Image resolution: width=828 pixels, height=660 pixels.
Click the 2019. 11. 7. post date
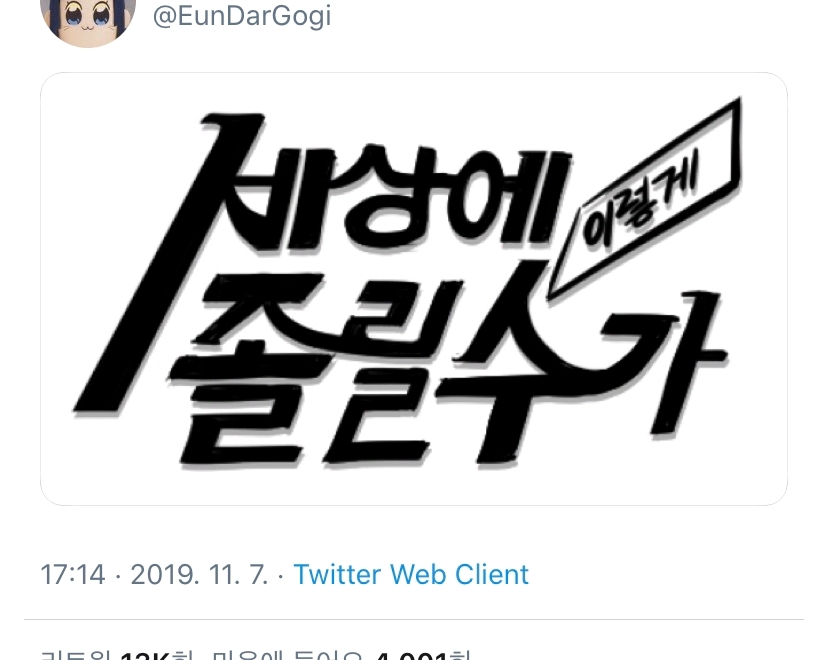tap(200, 574)
